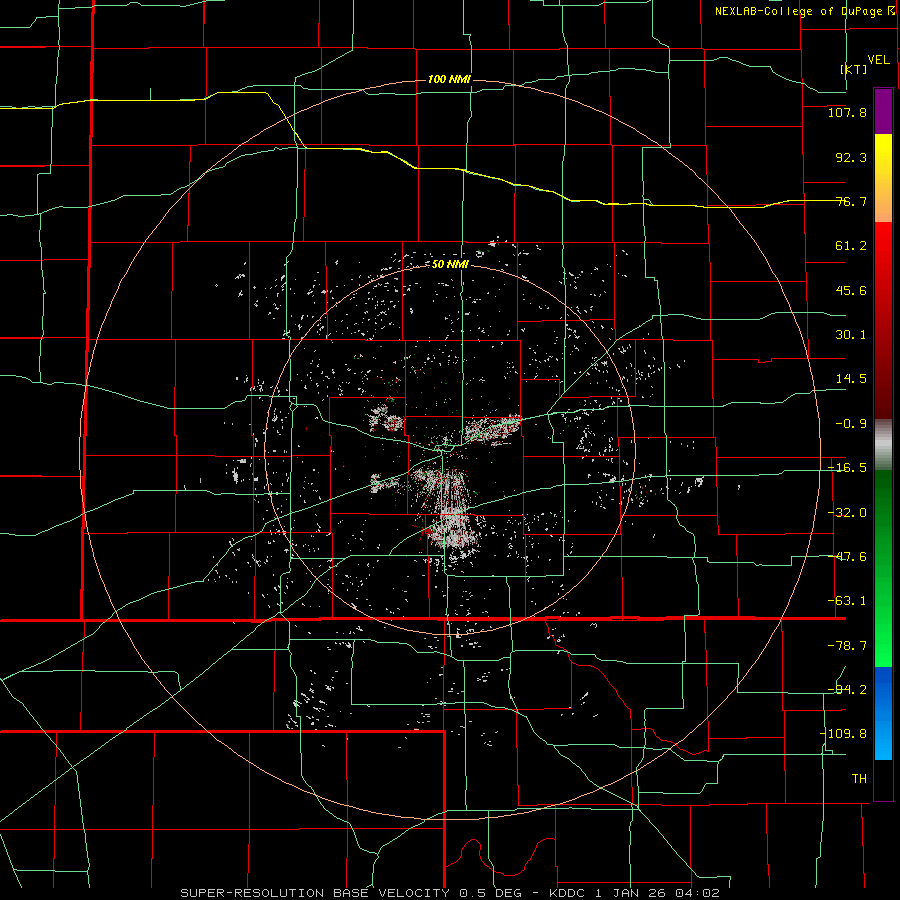Click the 92.3 legend value
900x900 pixels.
coord(851,157)
